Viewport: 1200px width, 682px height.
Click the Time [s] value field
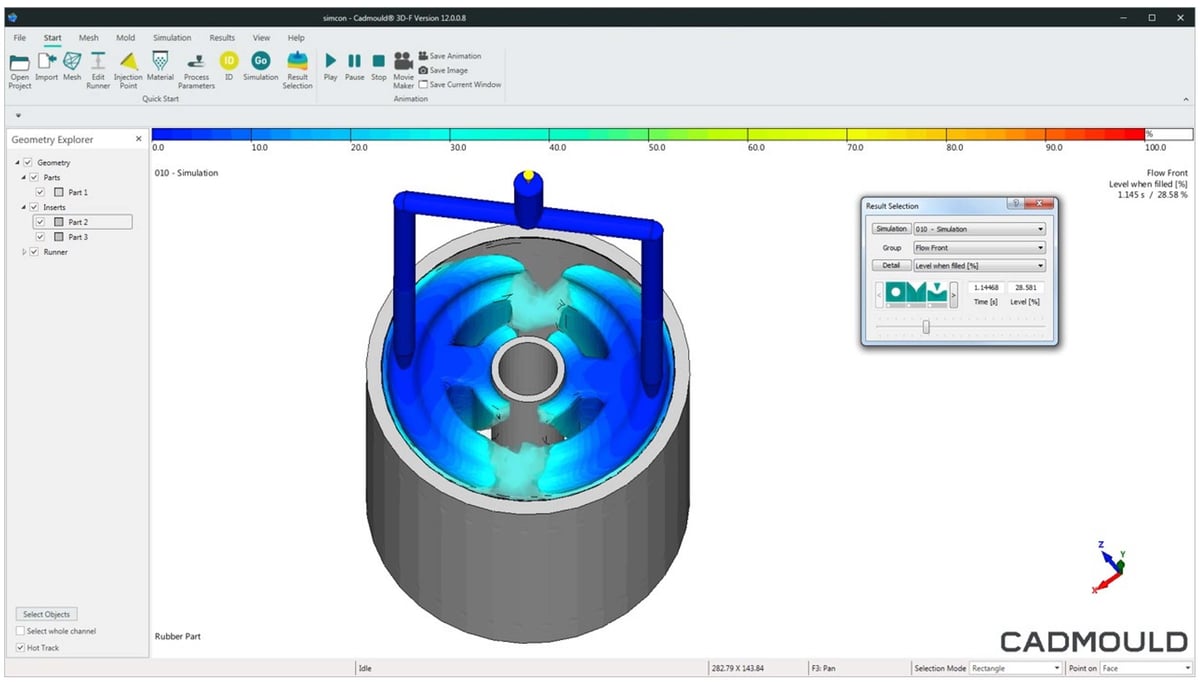point(985,288)
